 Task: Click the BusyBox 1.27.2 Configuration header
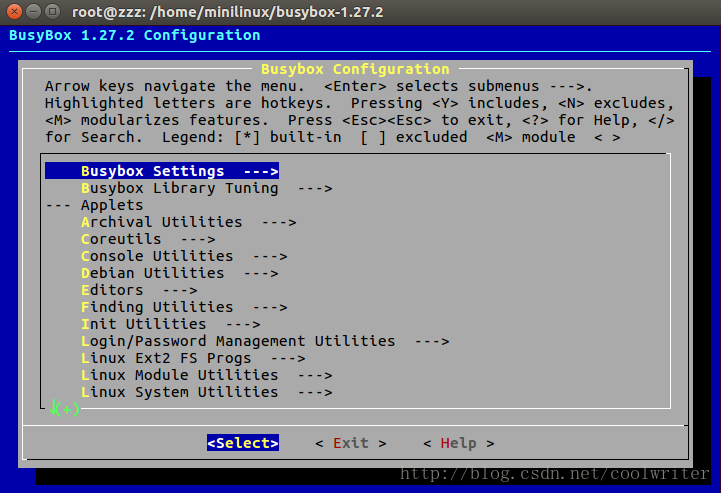(135, 35)
